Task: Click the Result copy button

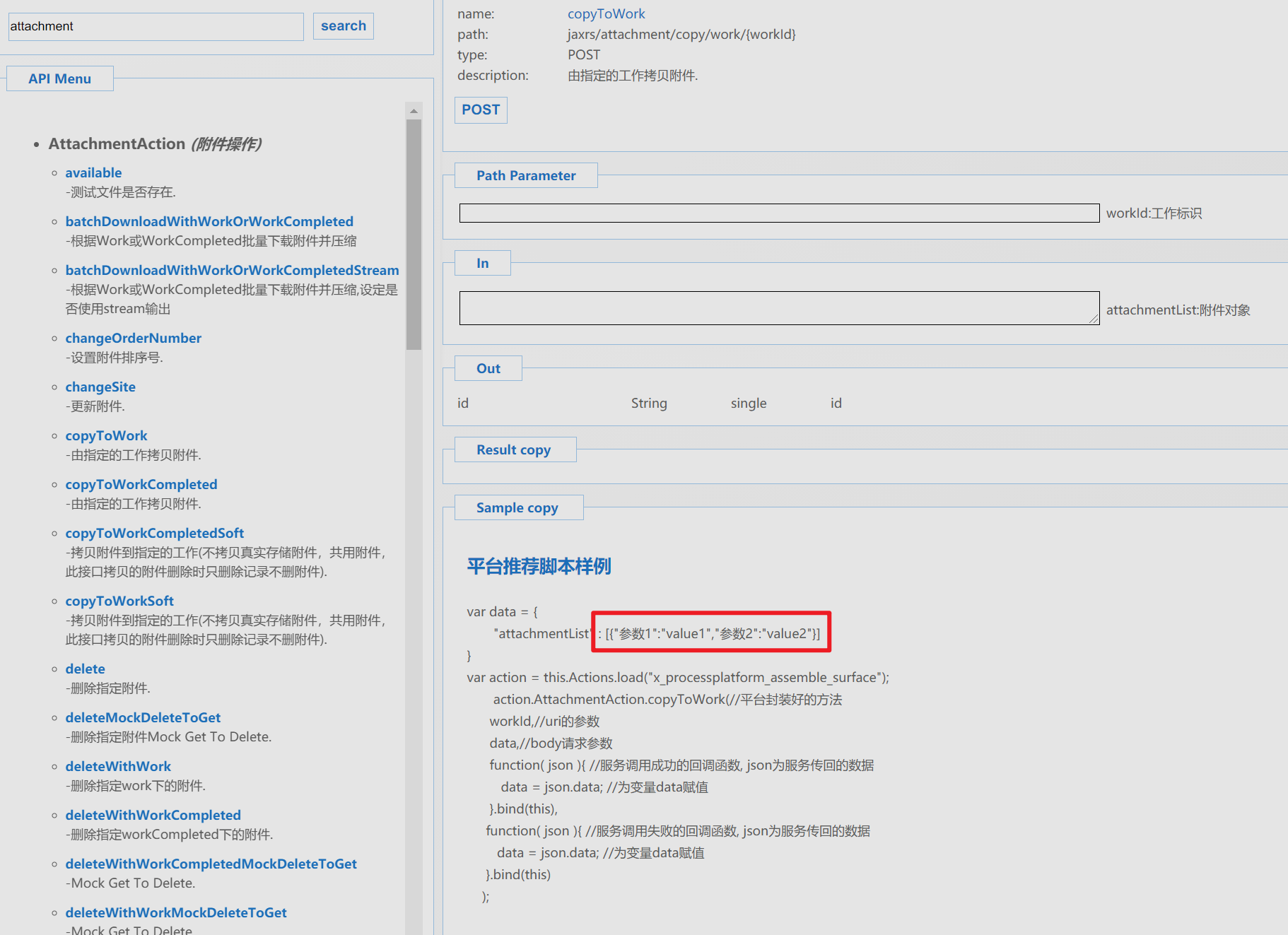Action: click(515, 449)
